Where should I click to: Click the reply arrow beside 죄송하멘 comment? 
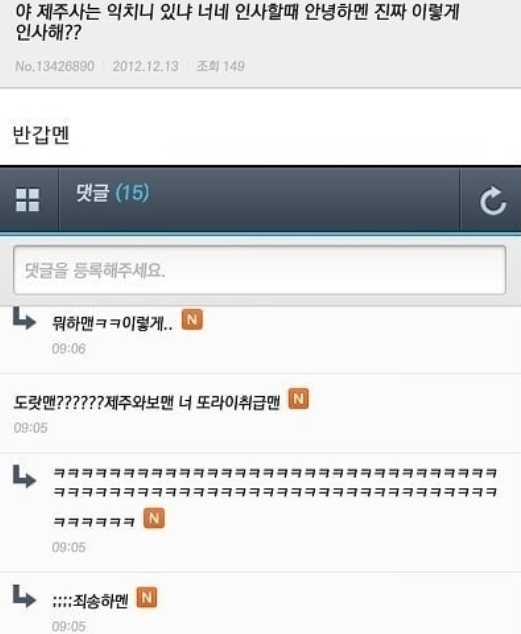pos(24,596)
